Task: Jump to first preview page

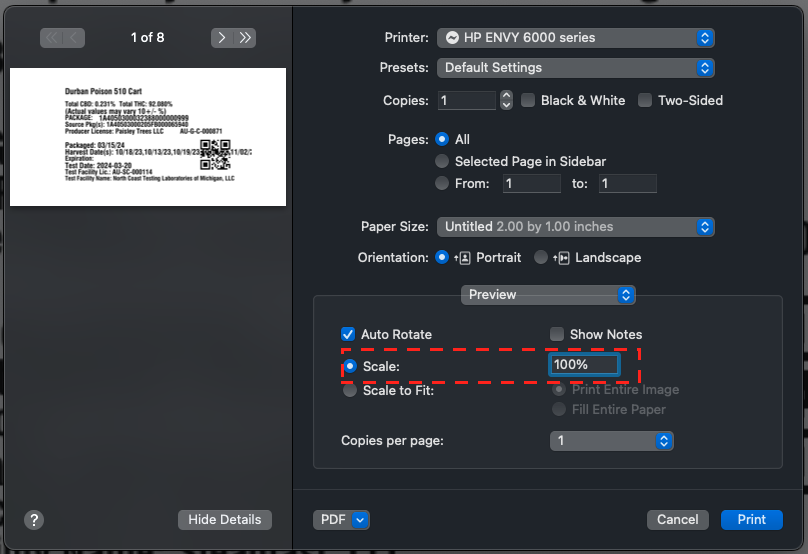Action: [x=51, y=38]
